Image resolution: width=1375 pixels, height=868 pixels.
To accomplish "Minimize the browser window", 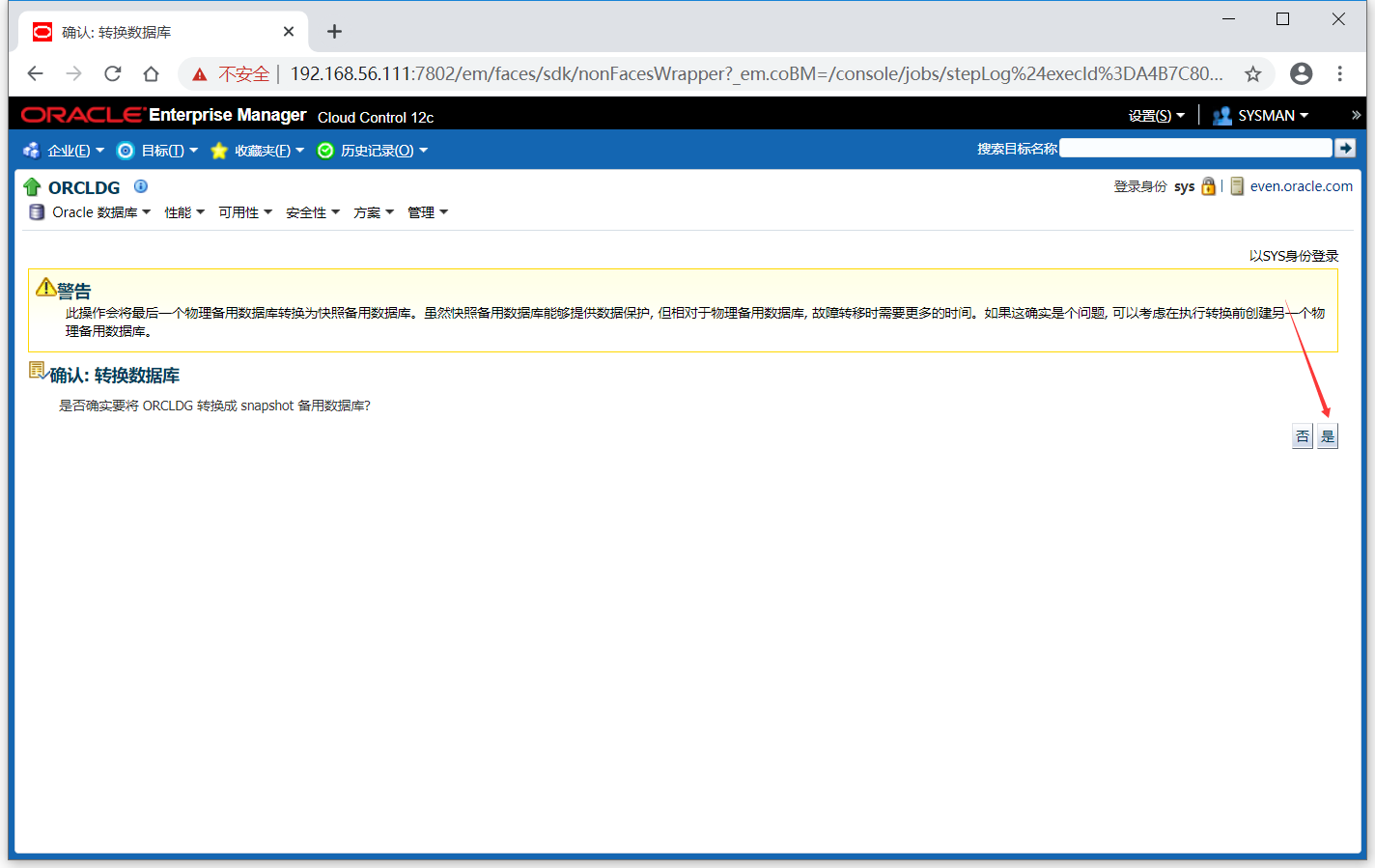I will pos(1228,18).
